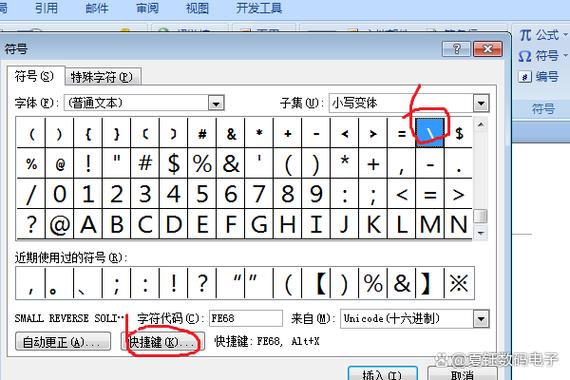Open the 视图 ribbon tab
The height and width of the screenshot is (380, 570).
click(197, 8)
